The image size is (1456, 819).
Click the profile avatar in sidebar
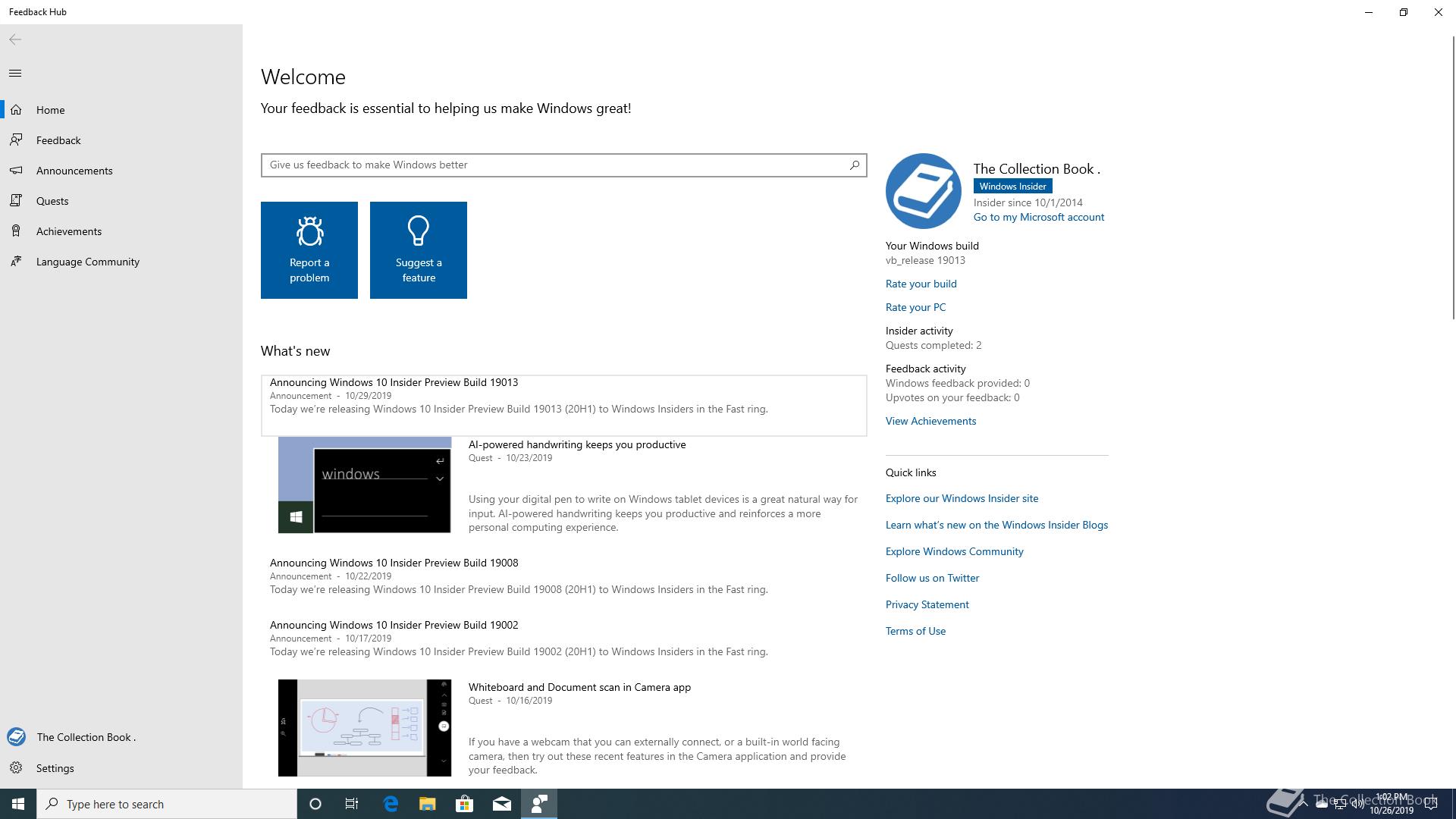coord(16,737)
